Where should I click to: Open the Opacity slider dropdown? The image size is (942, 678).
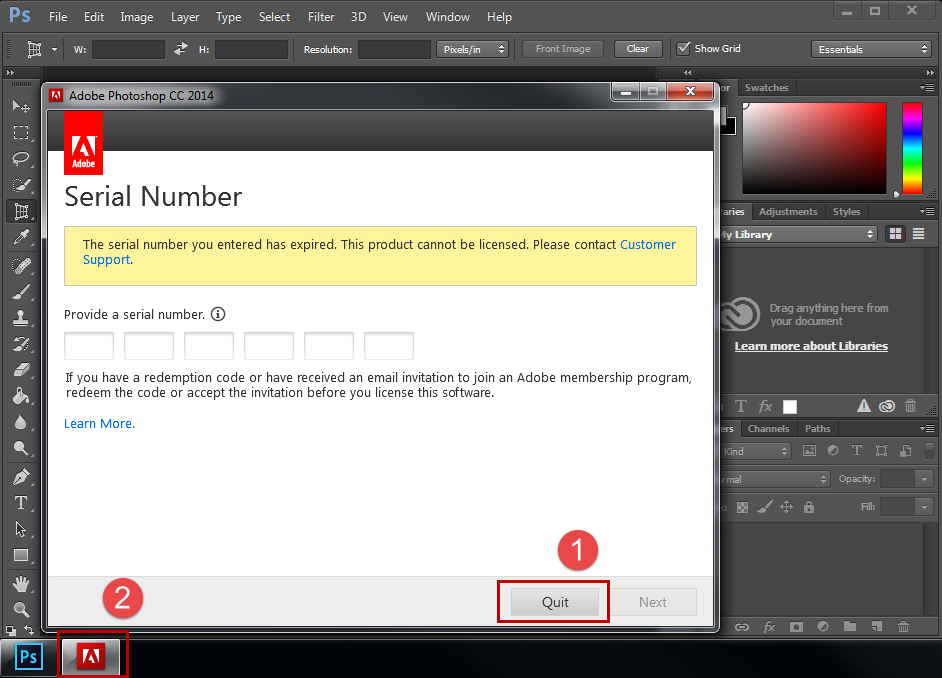[925, 479]
